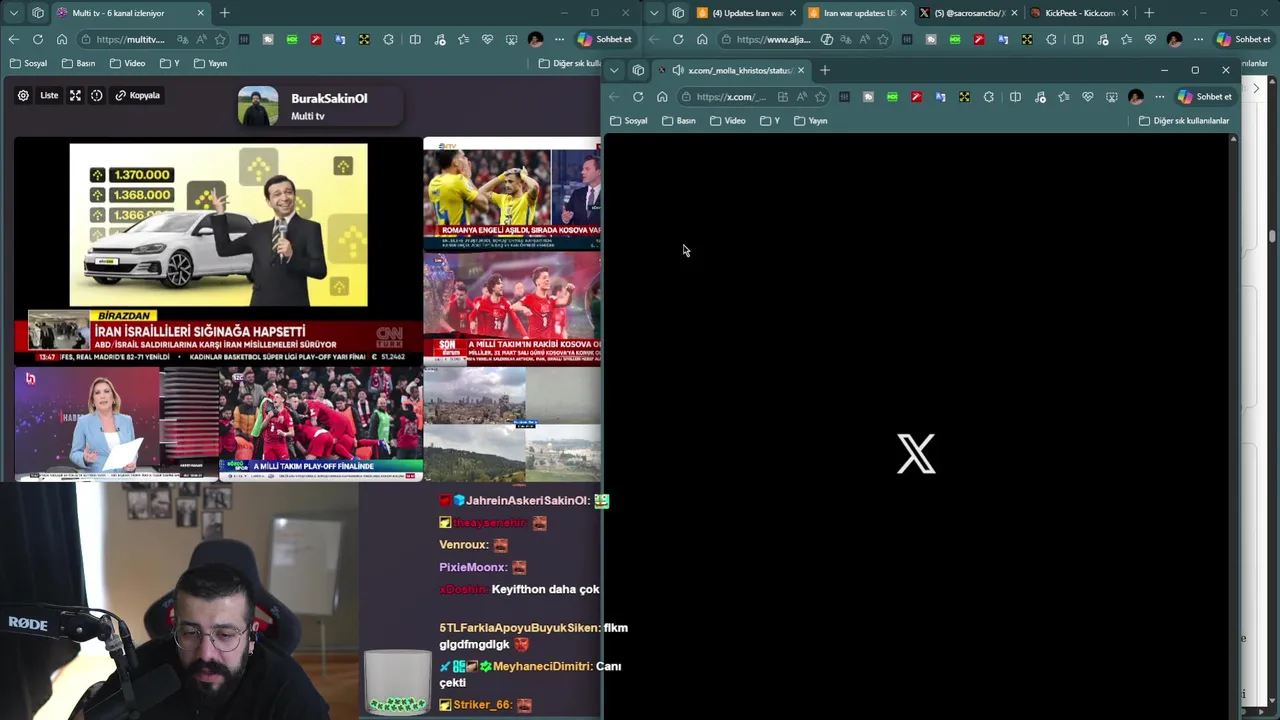Add Multi tv page to favorites star
This screenshot has height=720, width=1280.
click(x=220, y=39)
